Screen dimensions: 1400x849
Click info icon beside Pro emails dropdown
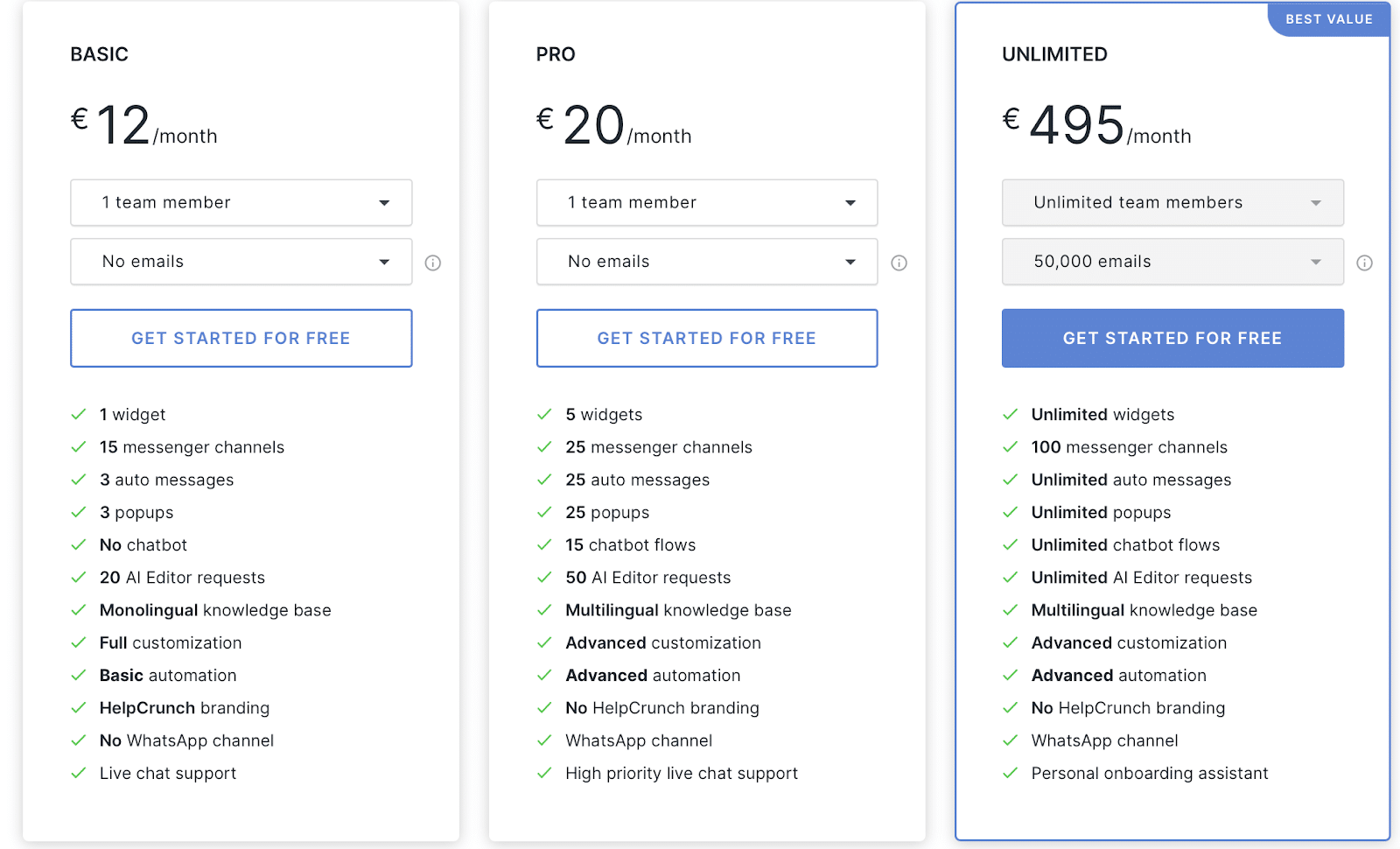tap(899, 263)
